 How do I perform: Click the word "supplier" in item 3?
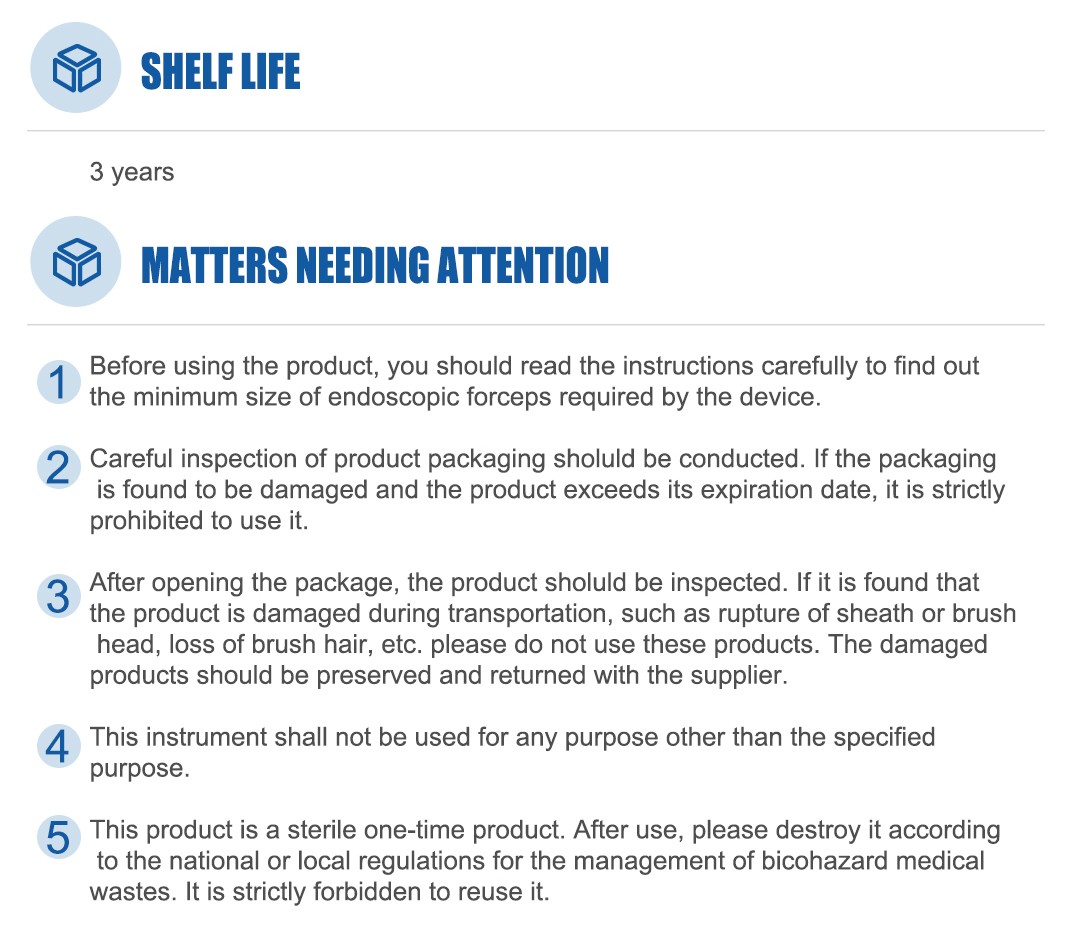pos(735,675)
